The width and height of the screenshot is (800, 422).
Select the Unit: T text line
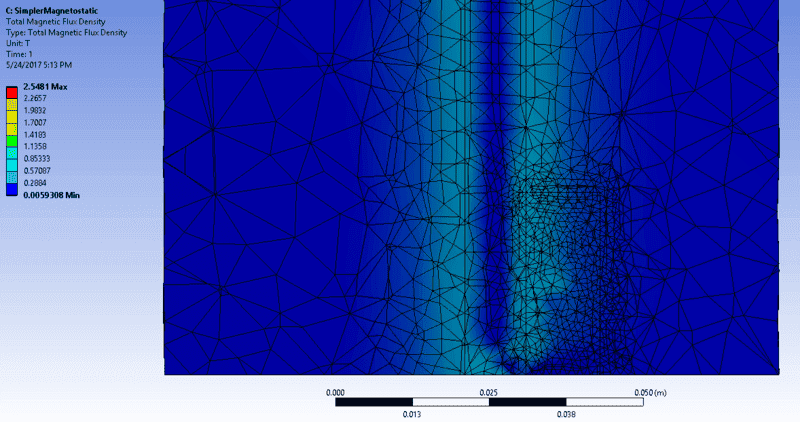tap(18, 37)
